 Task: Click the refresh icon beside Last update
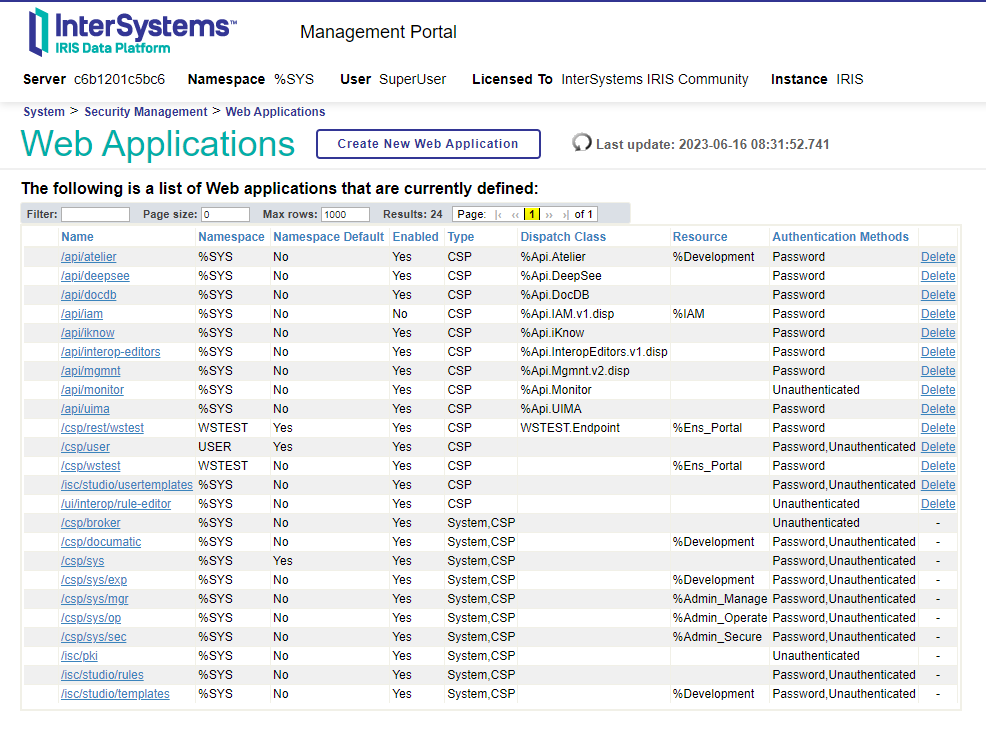(582, 143)
